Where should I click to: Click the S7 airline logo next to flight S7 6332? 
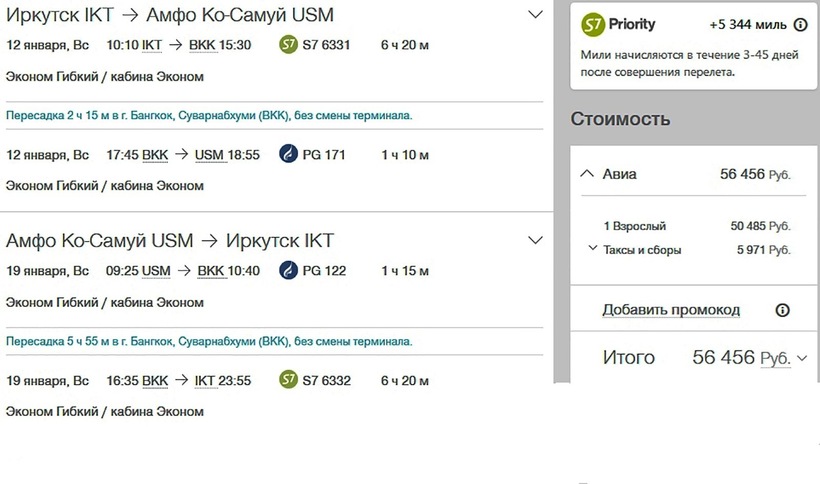point(288,381)
